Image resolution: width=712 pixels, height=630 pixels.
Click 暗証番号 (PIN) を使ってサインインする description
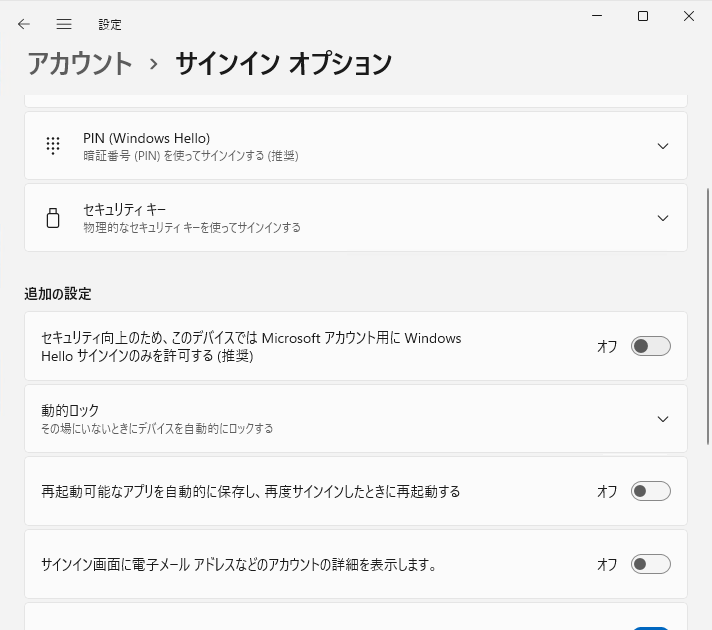point(191,156)
